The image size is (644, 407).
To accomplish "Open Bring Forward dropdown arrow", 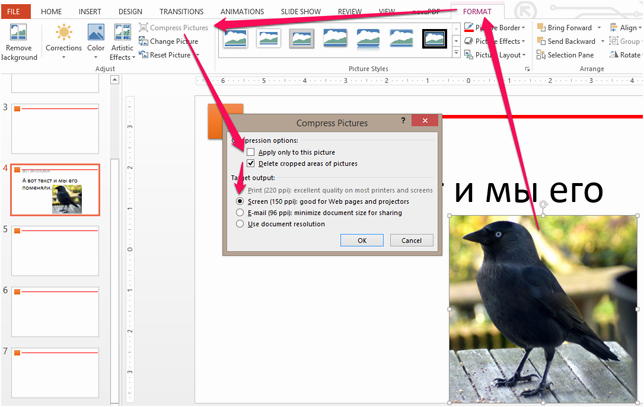I will 599,28.
